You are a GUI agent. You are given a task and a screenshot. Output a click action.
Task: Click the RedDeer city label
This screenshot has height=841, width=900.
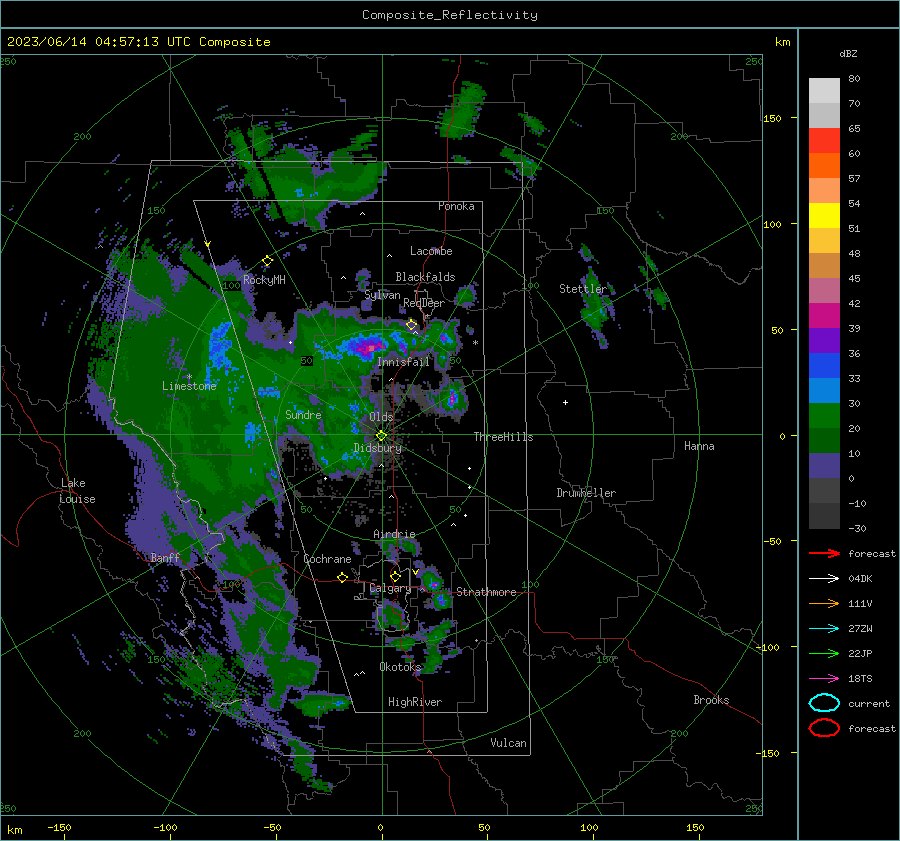click(424, 303)
